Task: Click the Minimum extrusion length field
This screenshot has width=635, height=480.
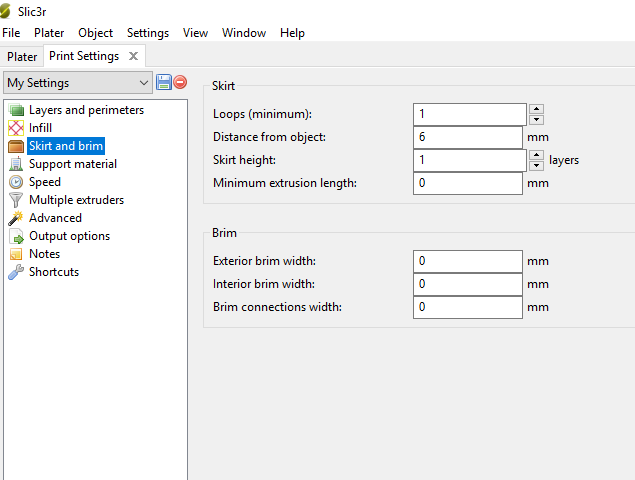Action: (468, 183)
